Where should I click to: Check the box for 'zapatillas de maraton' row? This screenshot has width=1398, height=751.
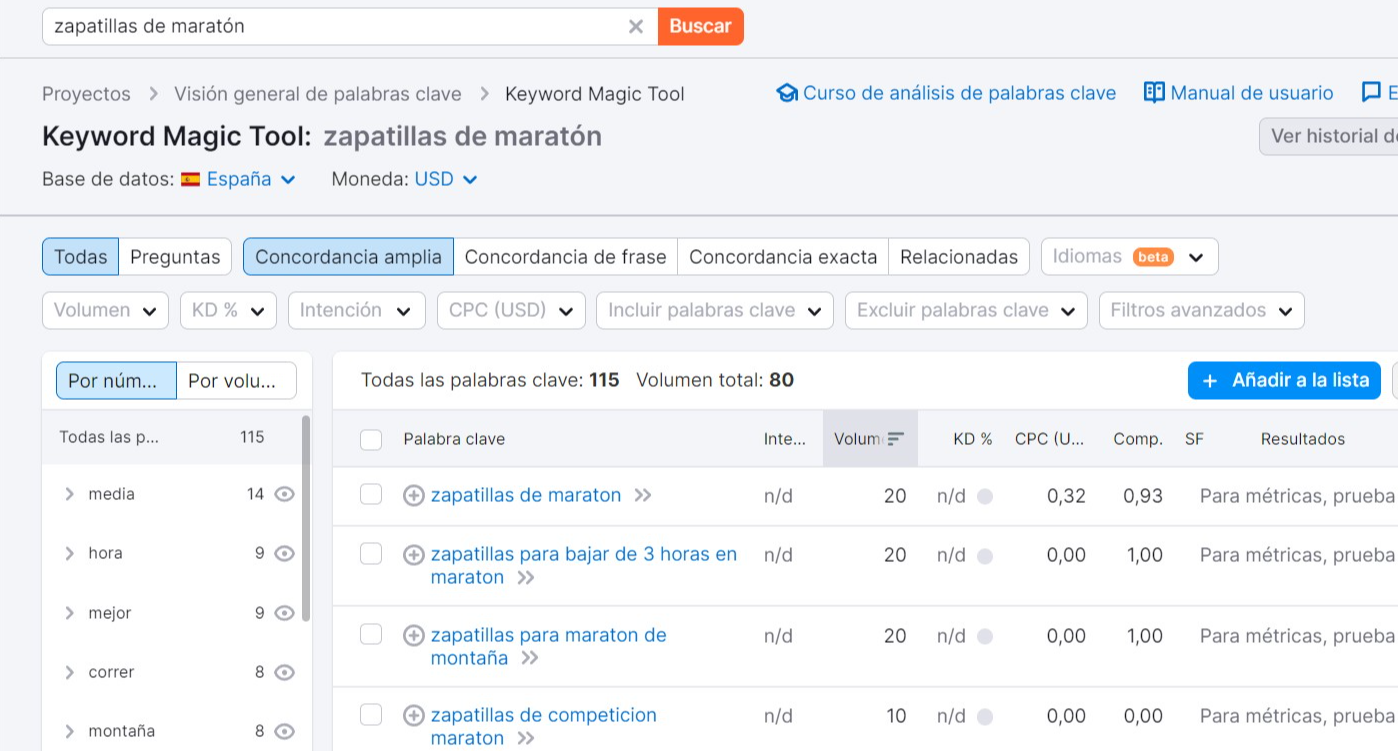tap(371, 494)
